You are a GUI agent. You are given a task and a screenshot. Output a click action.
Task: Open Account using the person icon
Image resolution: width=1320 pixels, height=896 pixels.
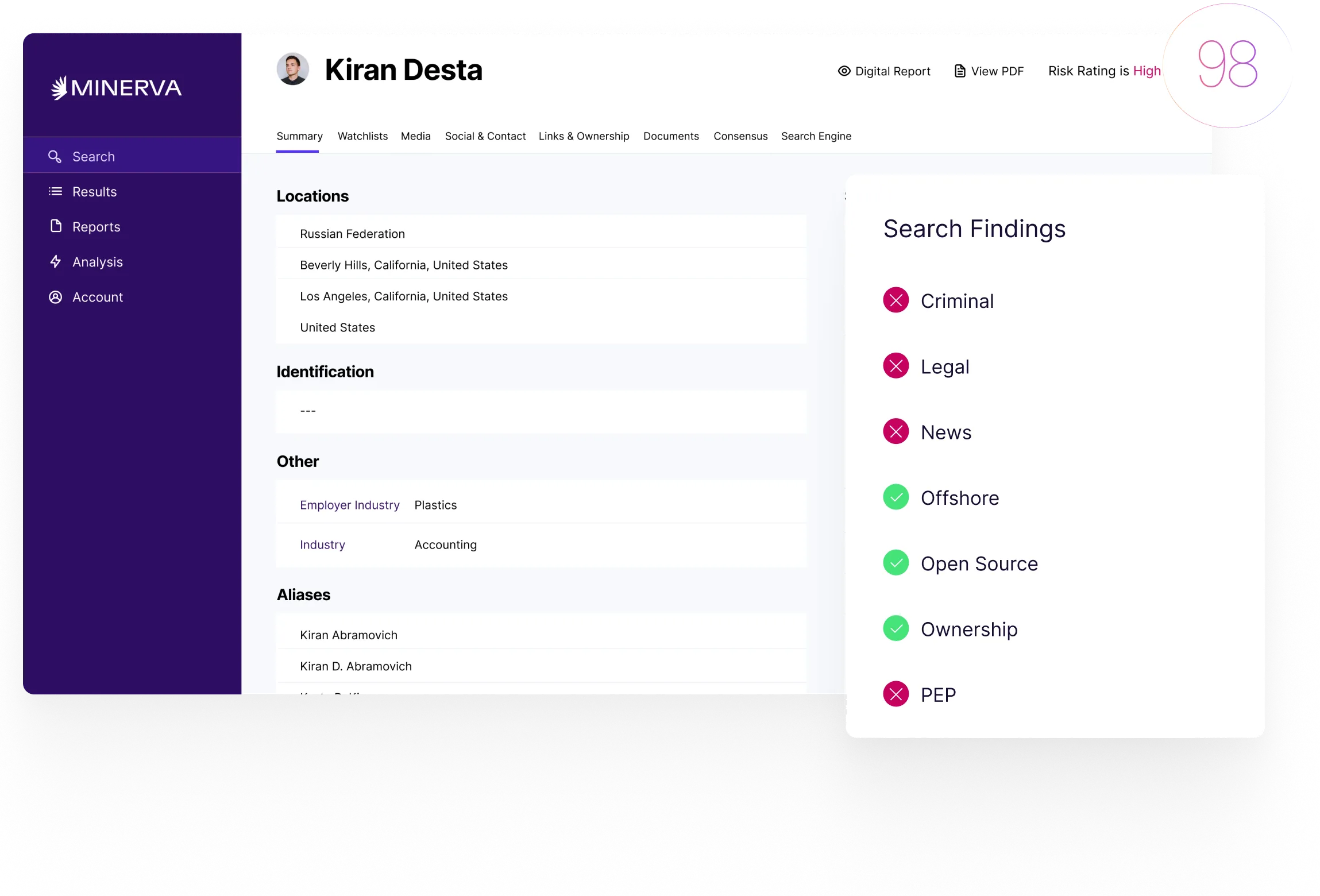[x=56, y=296]
